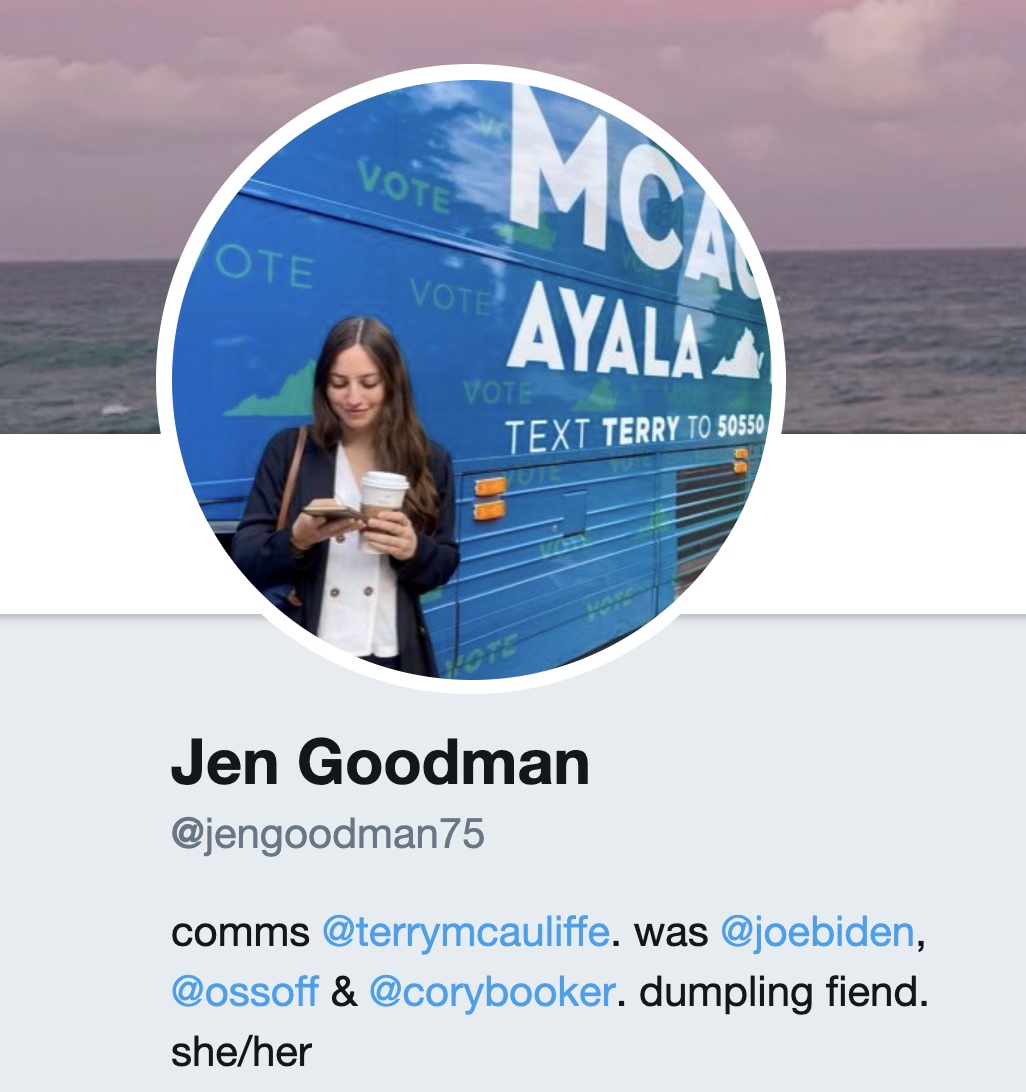Open Jen Goodman's circular profile photo
The image size is (1026, 1092).
472,380
